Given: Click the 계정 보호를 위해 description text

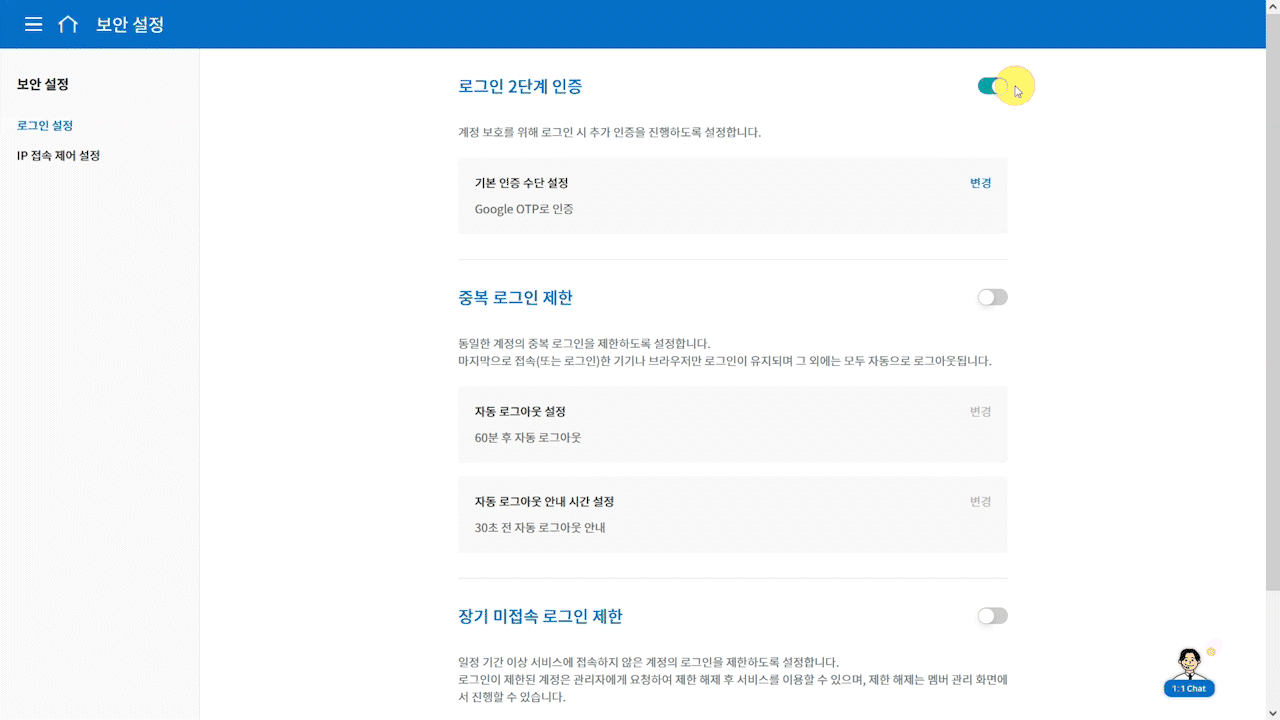Looking at the screenshot, I should [610, 132].
